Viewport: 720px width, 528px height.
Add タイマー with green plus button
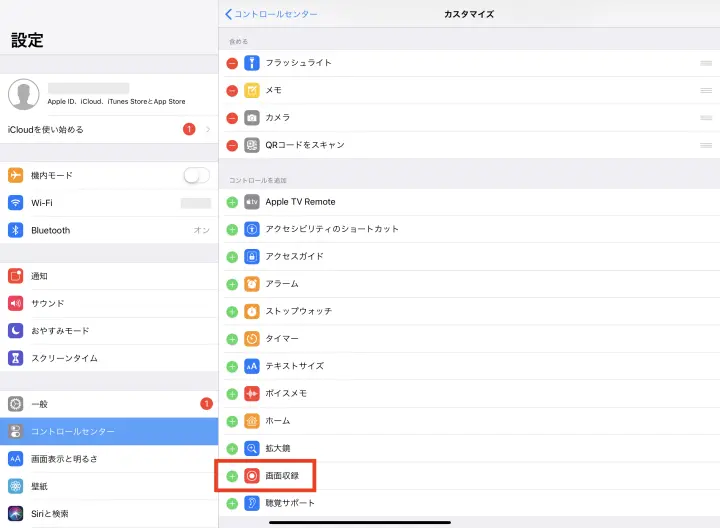[x=232, y=339]
